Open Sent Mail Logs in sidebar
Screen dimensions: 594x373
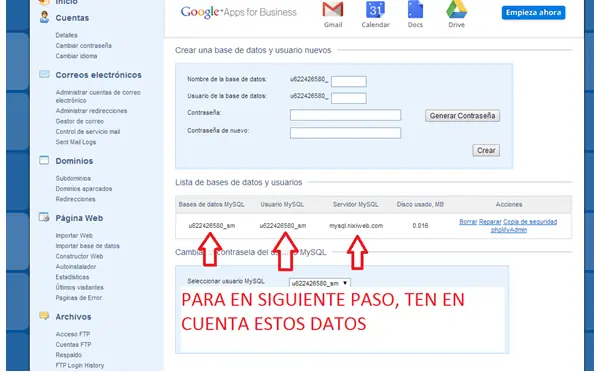(76, 142)
